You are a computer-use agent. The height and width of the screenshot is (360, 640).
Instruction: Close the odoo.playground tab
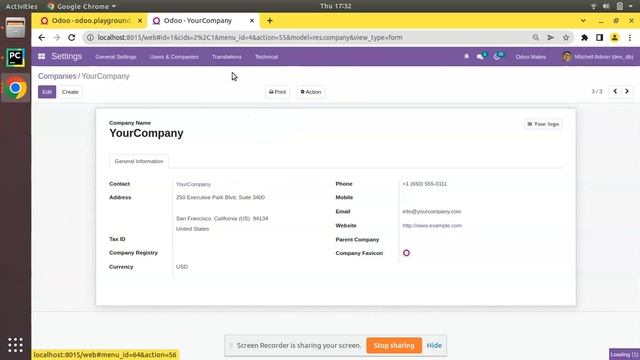point(140,20)
